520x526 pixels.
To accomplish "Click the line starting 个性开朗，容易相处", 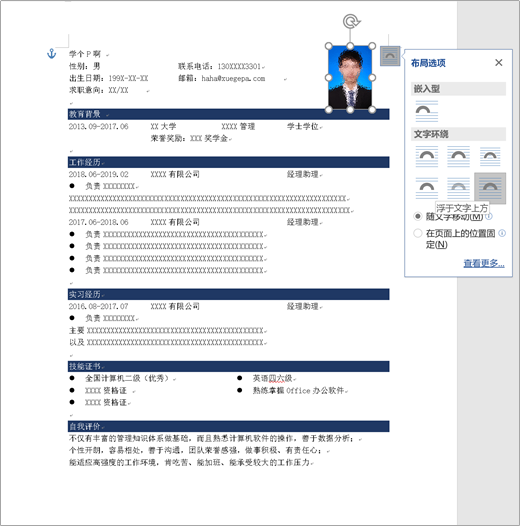I will tap(195, 451).
